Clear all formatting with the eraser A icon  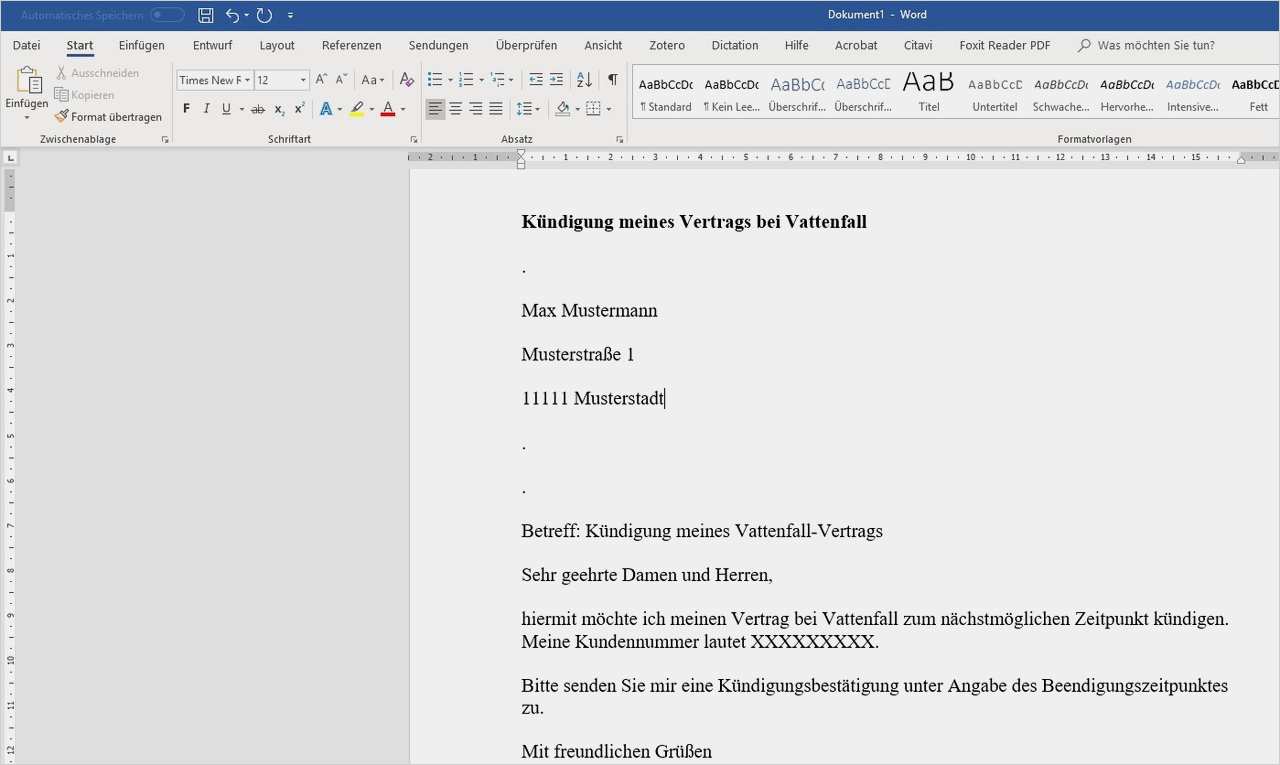click(x=407, y=80)
